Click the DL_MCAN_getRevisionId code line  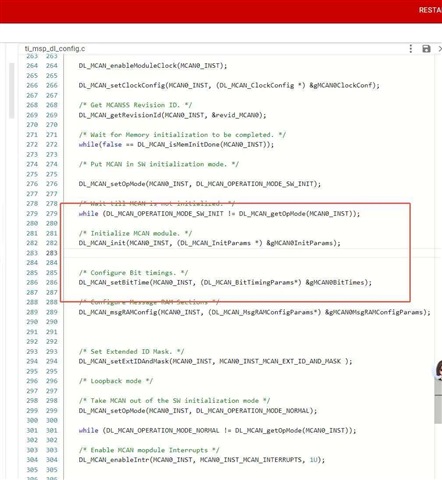pyautogui.click(x=172, y=115)
